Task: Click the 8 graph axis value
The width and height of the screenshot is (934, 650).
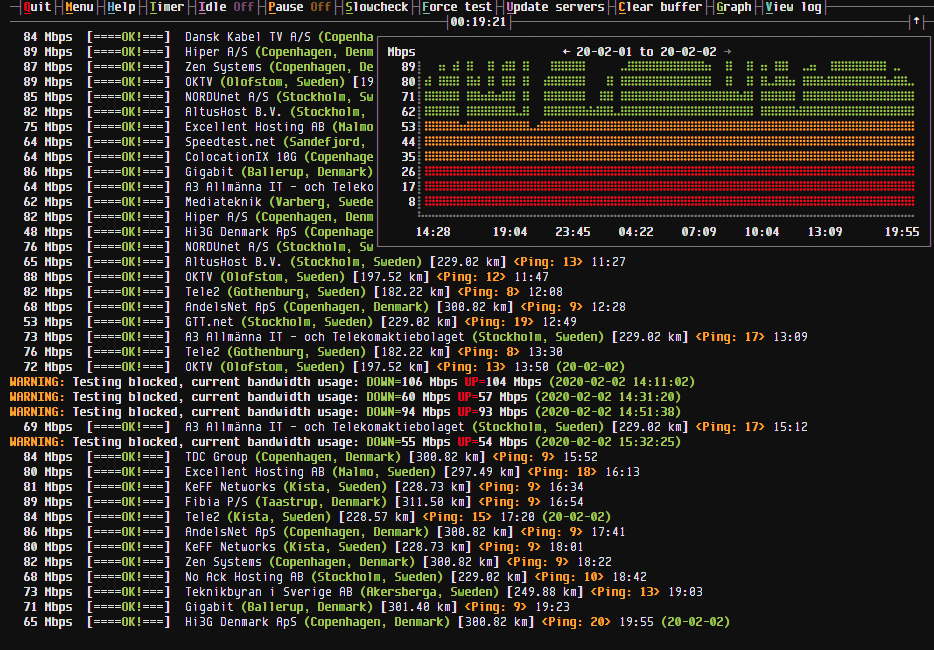Action: (x=412, y=202)
